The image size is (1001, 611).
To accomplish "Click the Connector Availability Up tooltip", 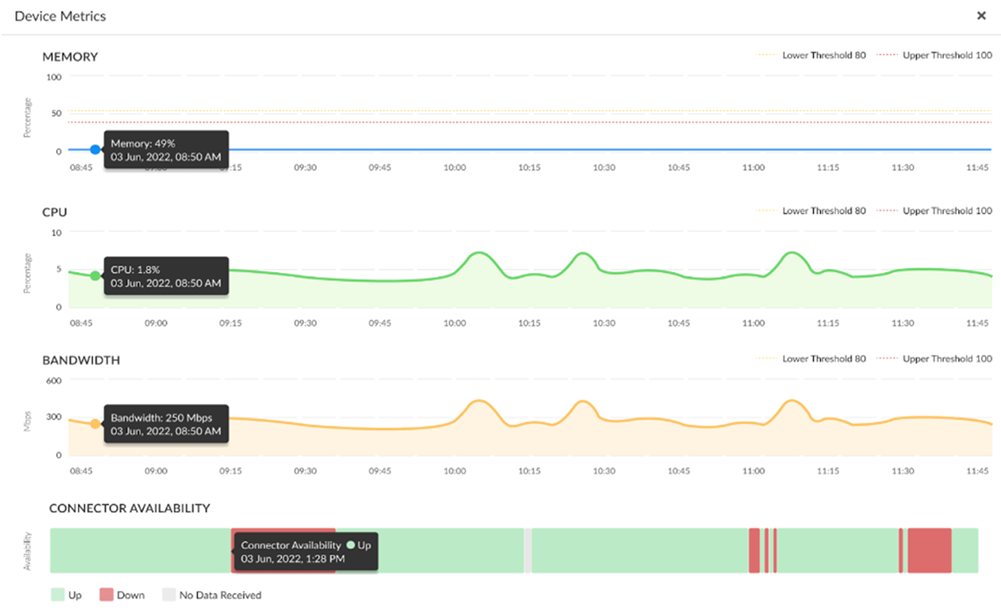I will 305,551.
